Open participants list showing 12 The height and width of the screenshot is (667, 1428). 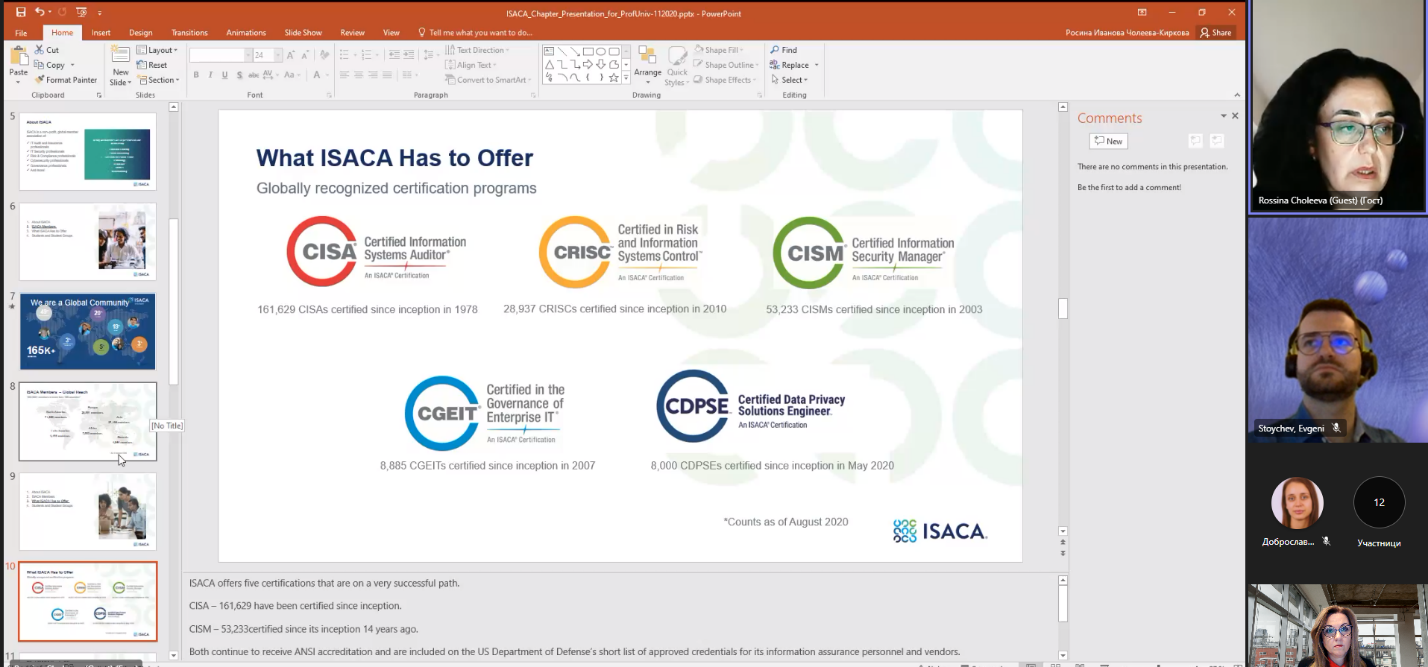point(1379,503)
